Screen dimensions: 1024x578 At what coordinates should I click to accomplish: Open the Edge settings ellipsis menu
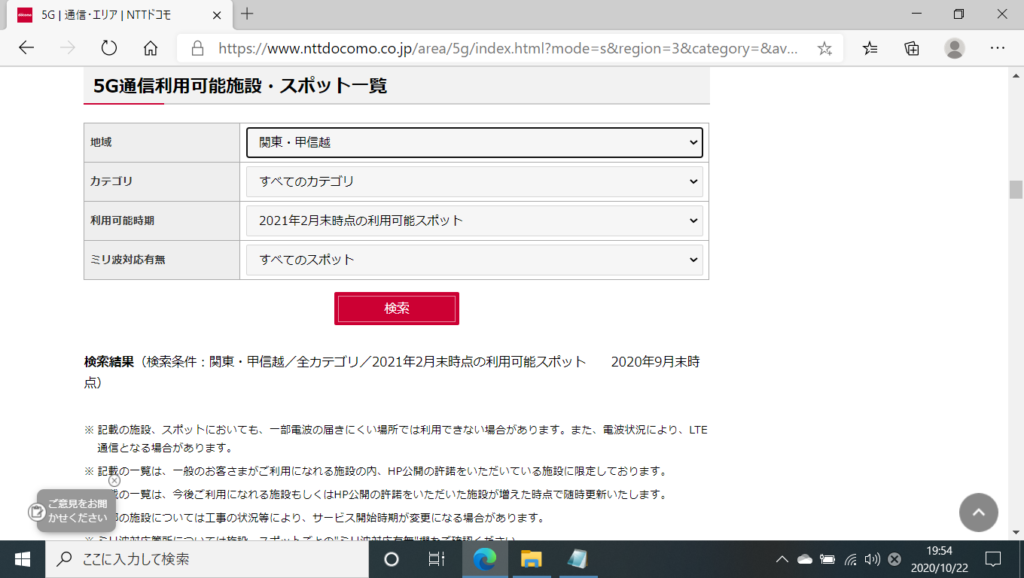coord(997,48)
